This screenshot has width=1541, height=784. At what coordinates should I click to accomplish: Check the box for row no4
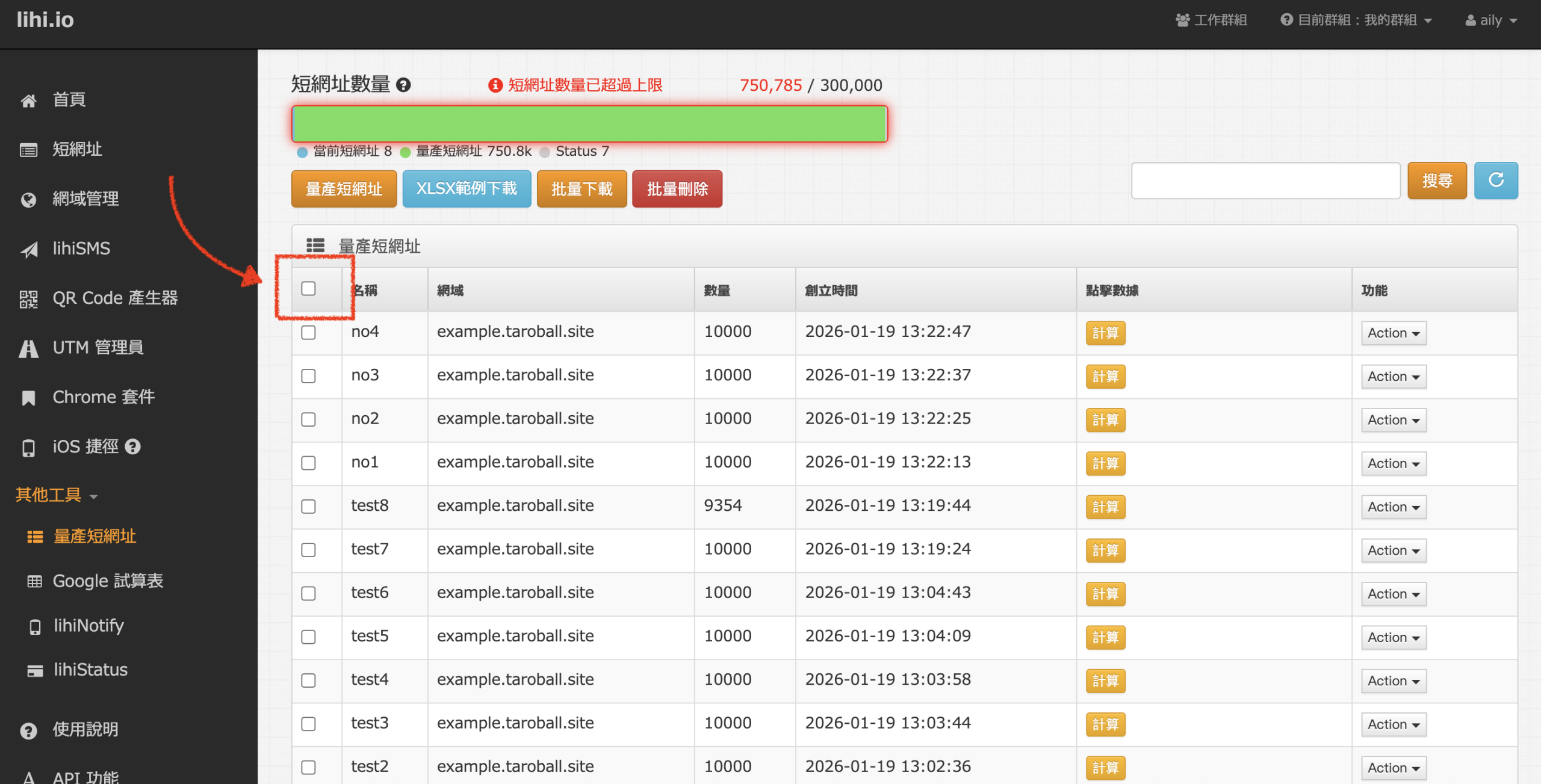308,333
